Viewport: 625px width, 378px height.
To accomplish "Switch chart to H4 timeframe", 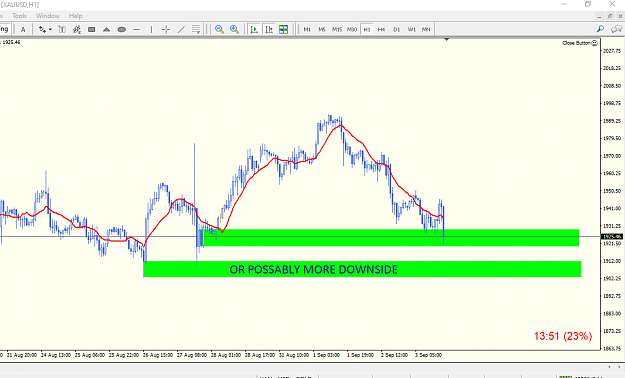I will click(x=381, y=30).
